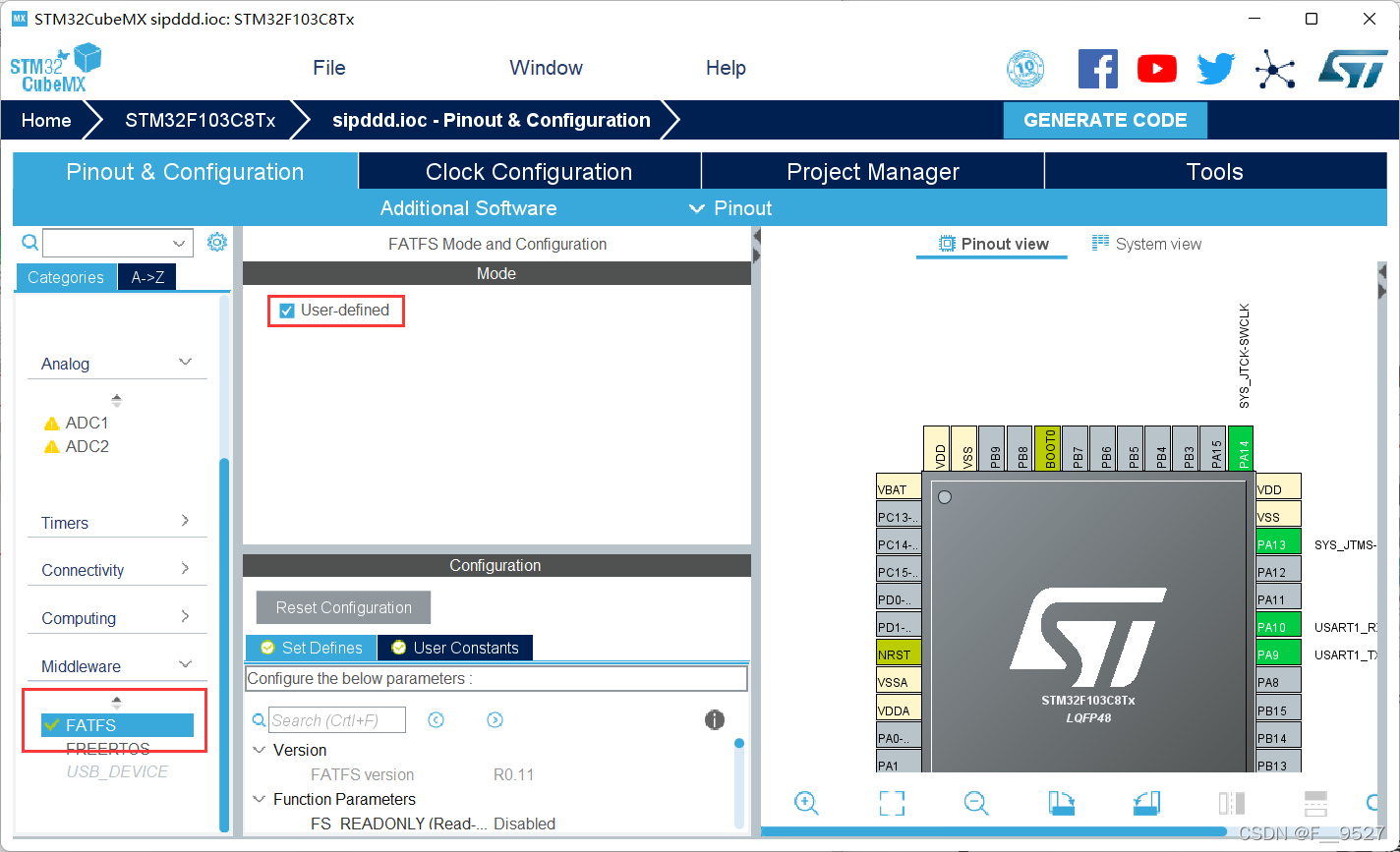Image resolution: width=1400 pixels, height=852 pixels.
Task: Select the Set Defines tab
Action: point(311,648)
